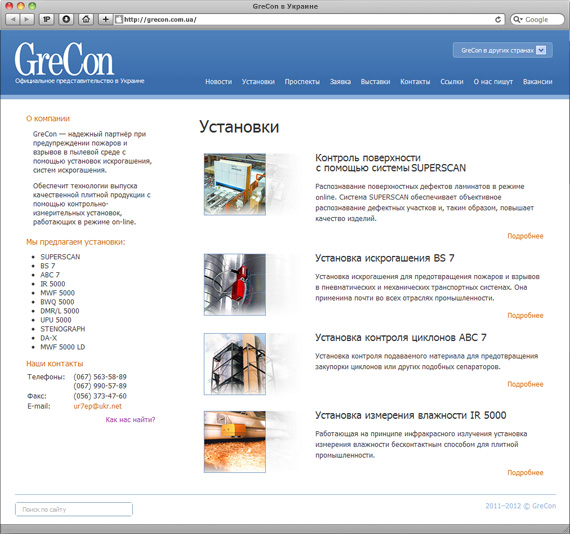Select UPU 5000 in the sidebar list
The height and width of the screenshot is (534, 570).
56,320
